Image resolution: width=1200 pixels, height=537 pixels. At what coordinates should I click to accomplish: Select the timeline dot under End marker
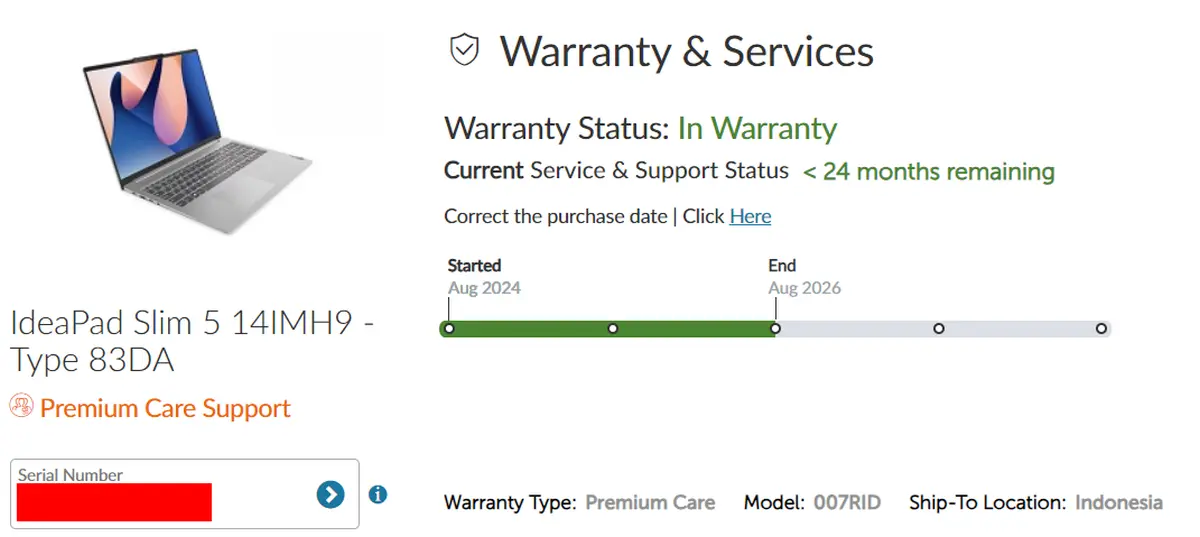click(776, 328)
